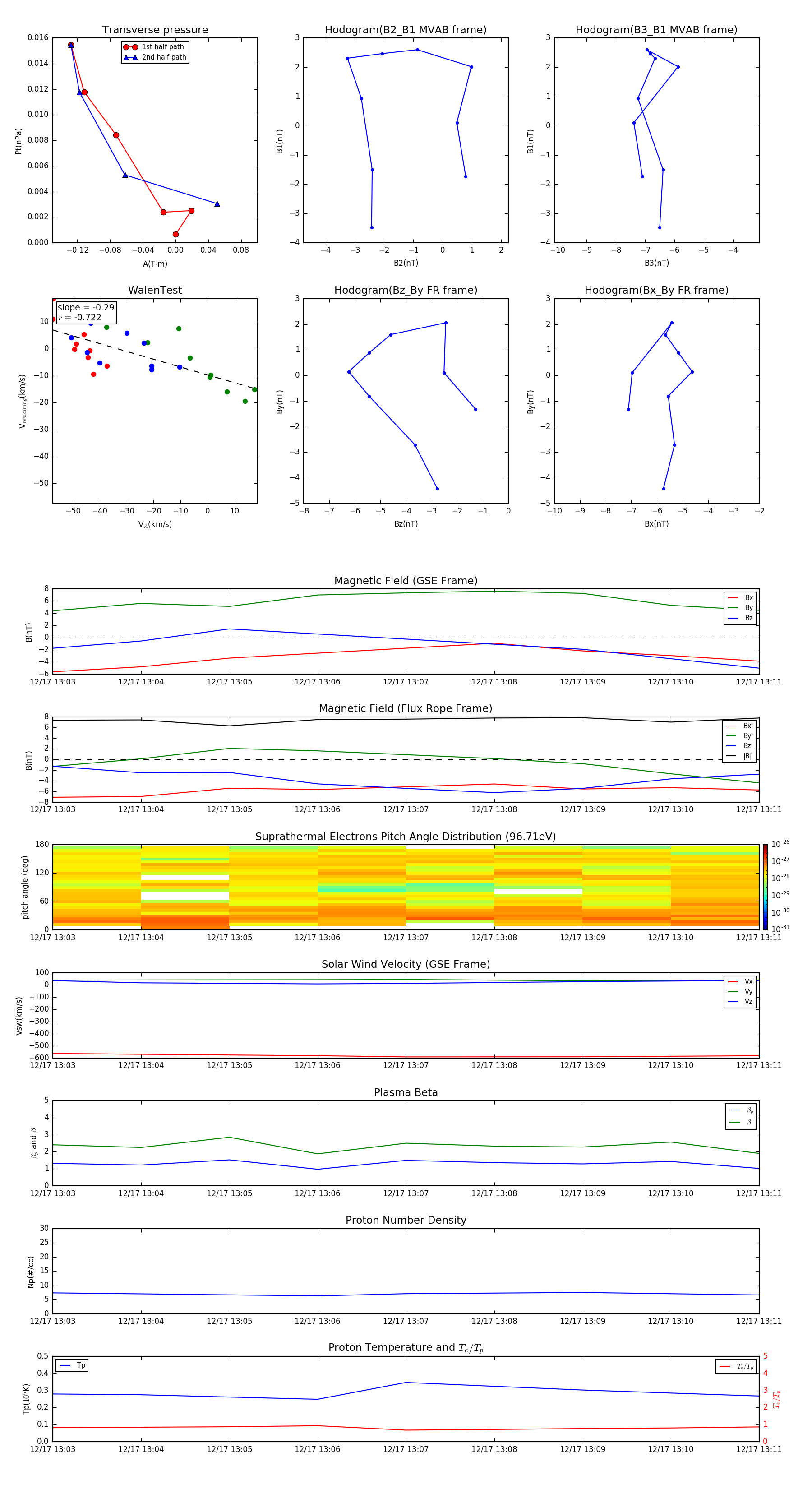Click the 'By' entry in GSE field legend

(740, 608)
